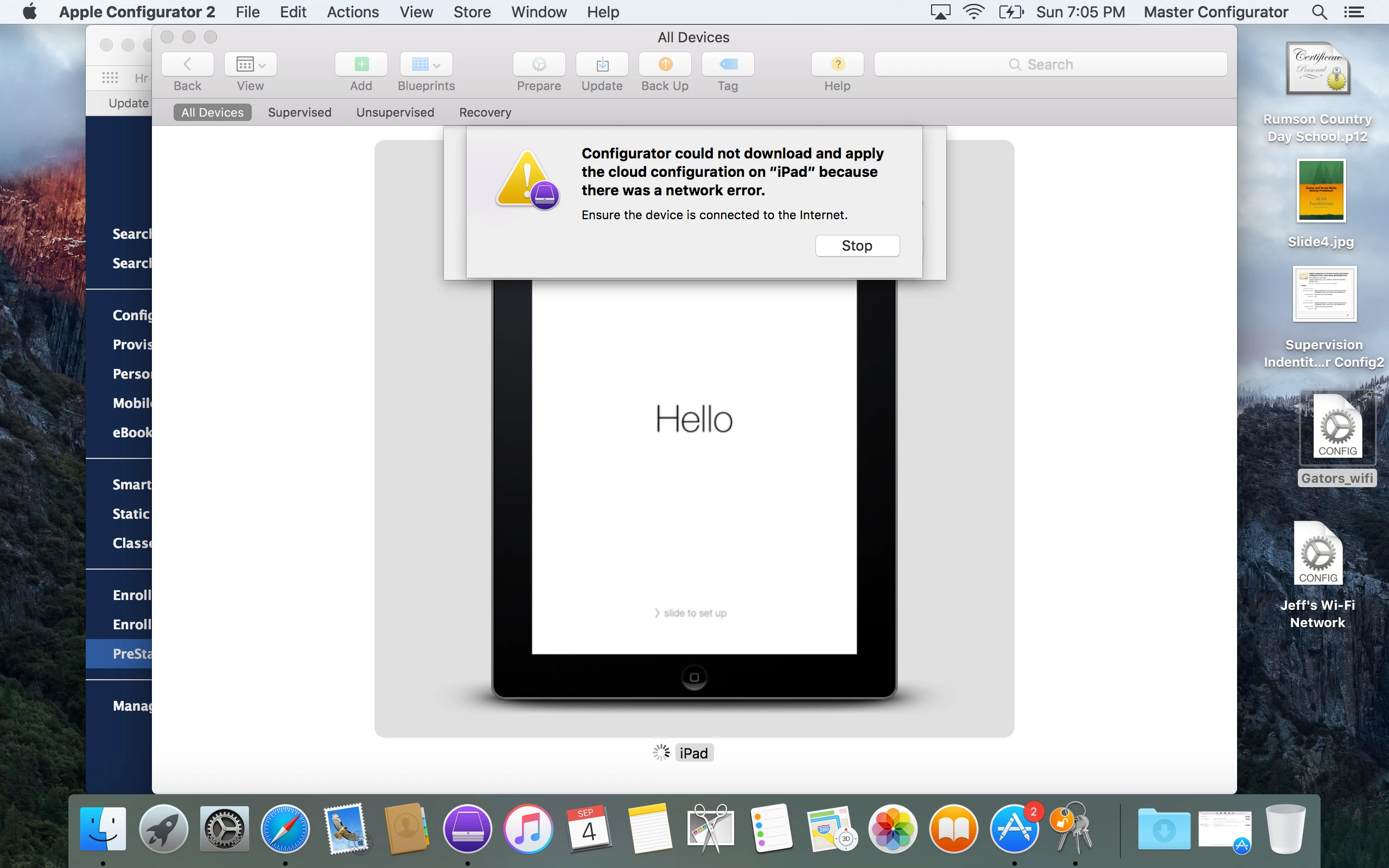Open Contacts from the Dock
1389x868 pixels.
coord(406,828)
